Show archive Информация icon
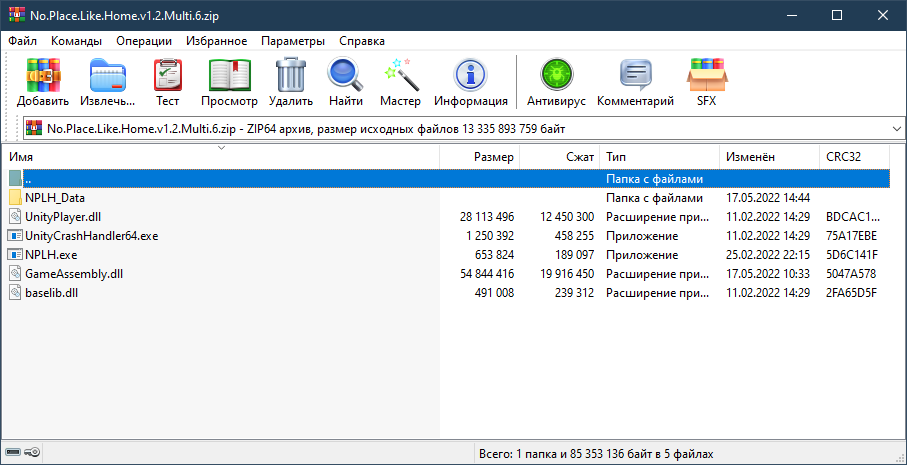Screen dimensions: 907x465 (x=470, y=82)
